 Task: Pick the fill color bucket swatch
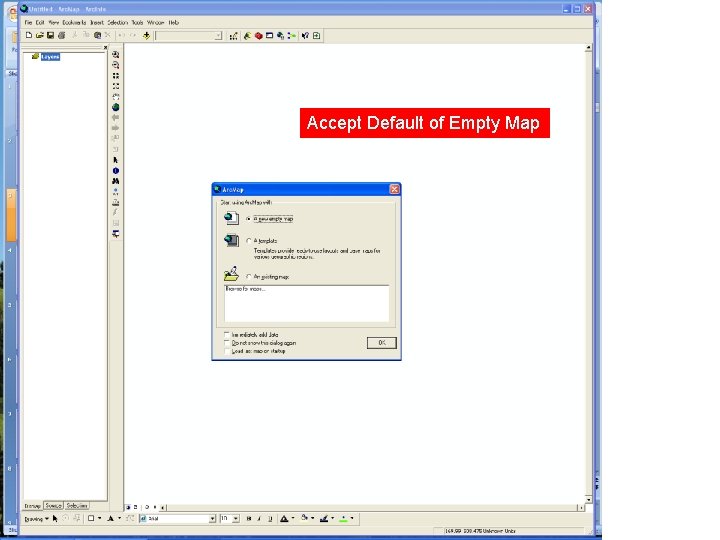point(304,518)
